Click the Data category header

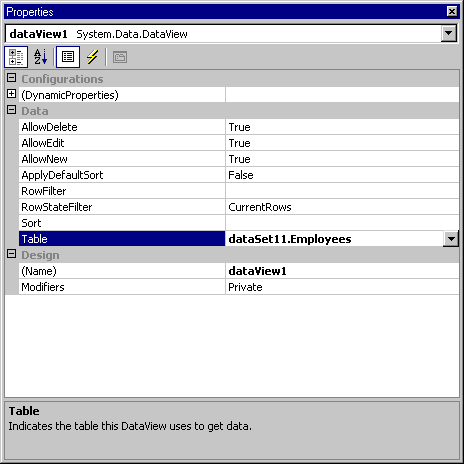point(35,111)
